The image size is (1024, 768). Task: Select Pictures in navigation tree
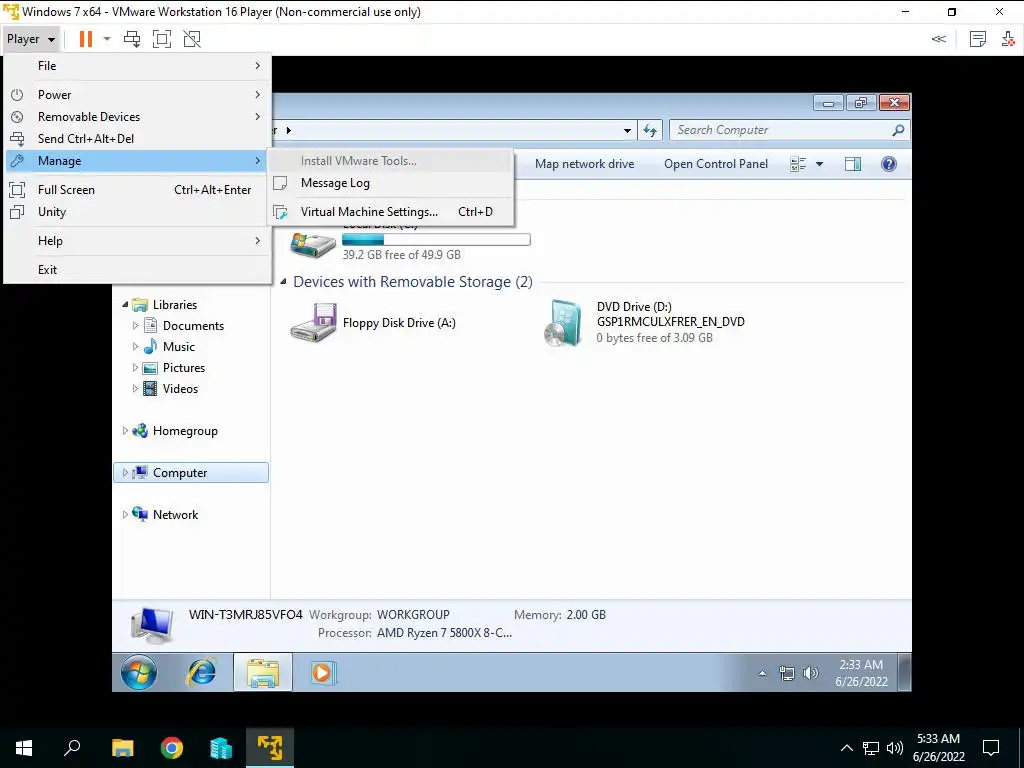(184, 368)
